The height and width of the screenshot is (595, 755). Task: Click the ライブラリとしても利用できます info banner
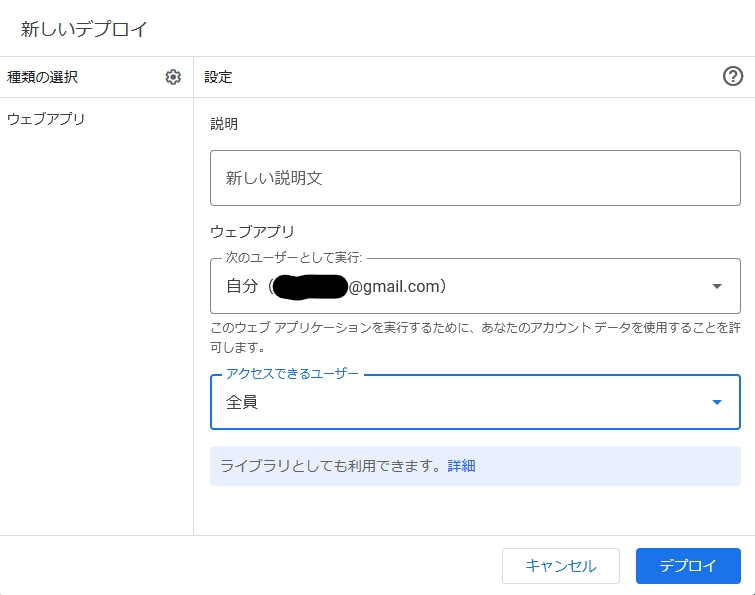(x=330, y=466)
